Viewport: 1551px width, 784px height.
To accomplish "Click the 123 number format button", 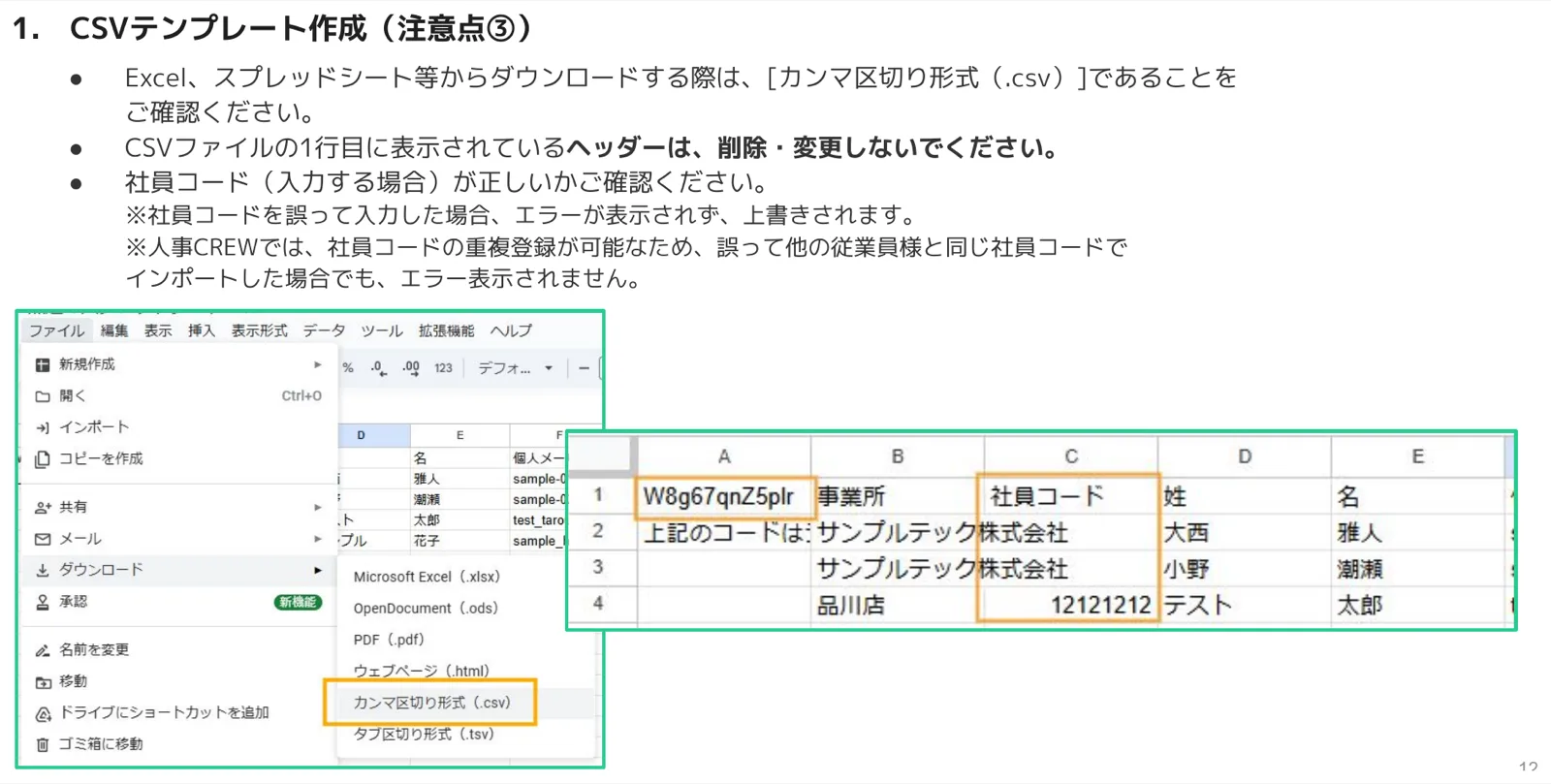I will 444,368.
